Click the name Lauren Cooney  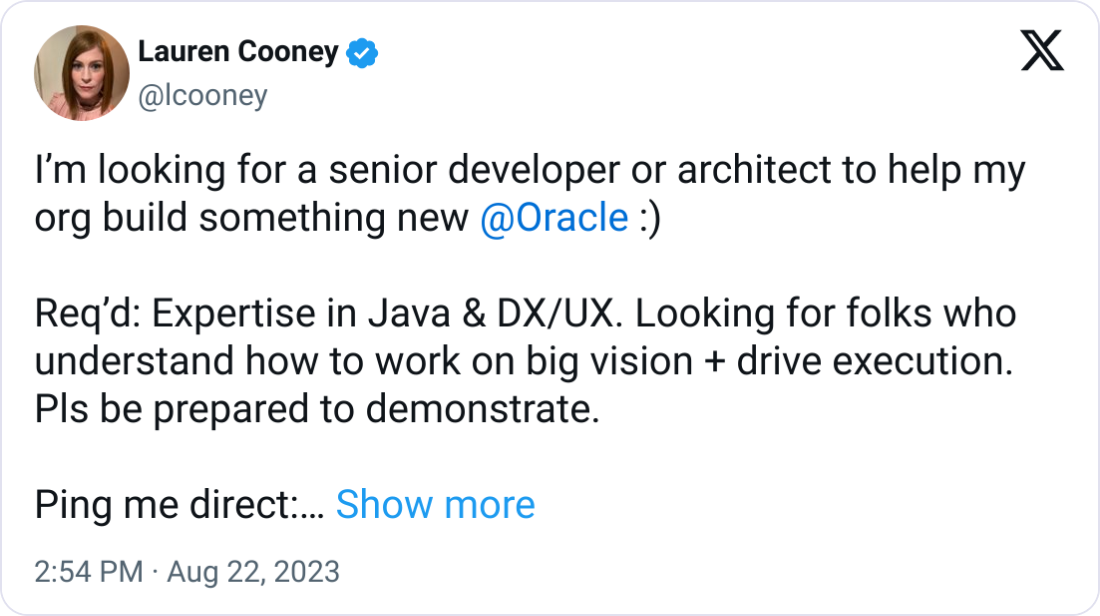click(240, 52)
